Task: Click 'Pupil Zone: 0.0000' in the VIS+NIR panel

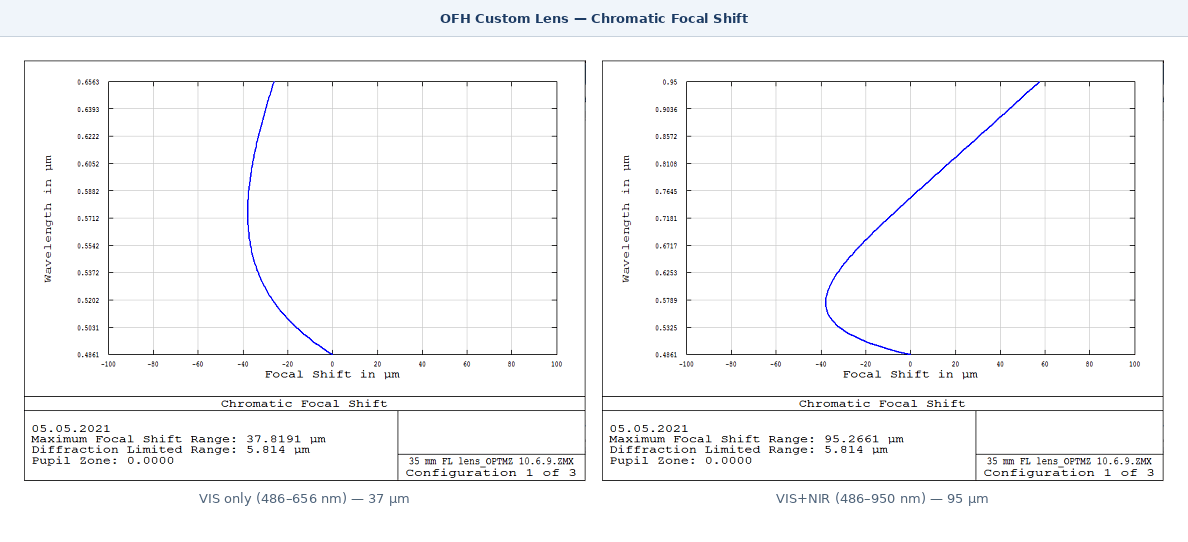Action: 680,460
